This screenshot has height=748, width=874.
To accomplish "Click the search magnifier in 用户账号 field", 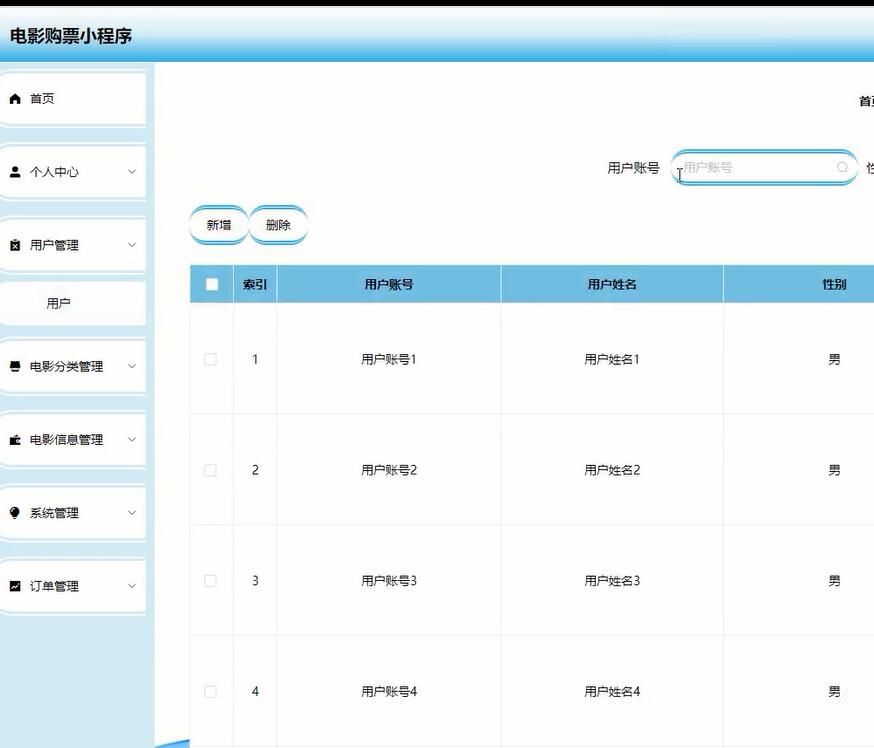I will pyautogui.click(x=842, y=167).
